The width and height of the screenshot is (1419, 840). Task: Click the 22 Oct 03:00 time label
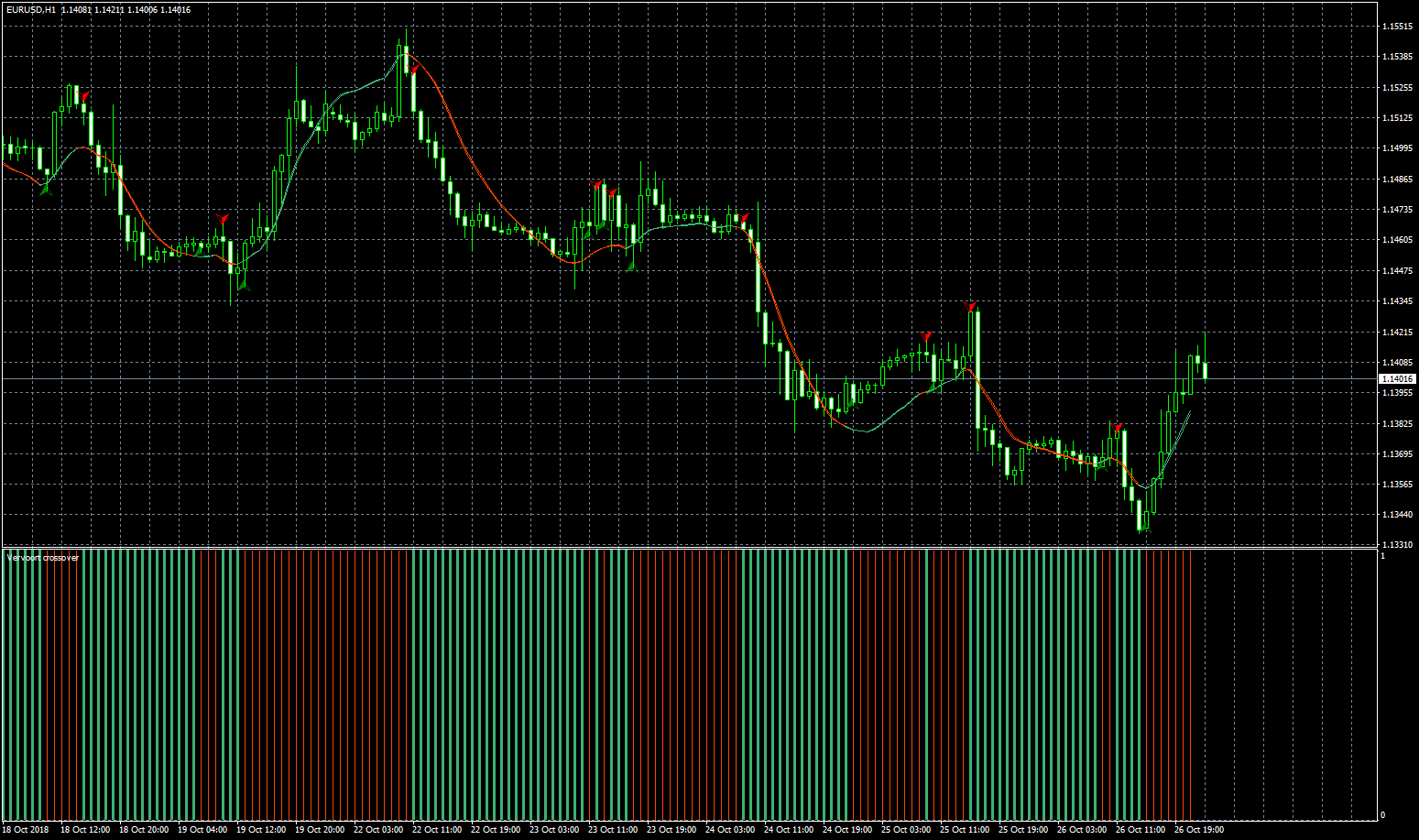pyautogui.click(x=378, y=830)
